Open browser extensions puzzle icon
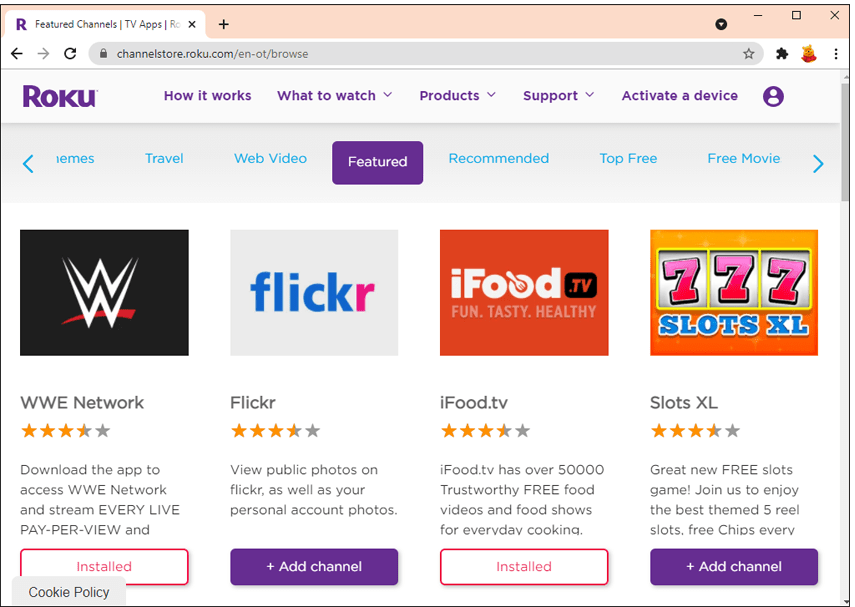The height and width of the screenshot is (607, 855). click(782, 54)
